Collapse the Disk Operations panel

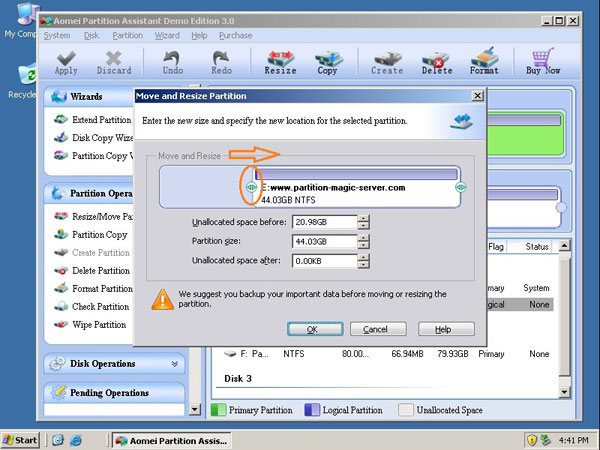[177, 364]
